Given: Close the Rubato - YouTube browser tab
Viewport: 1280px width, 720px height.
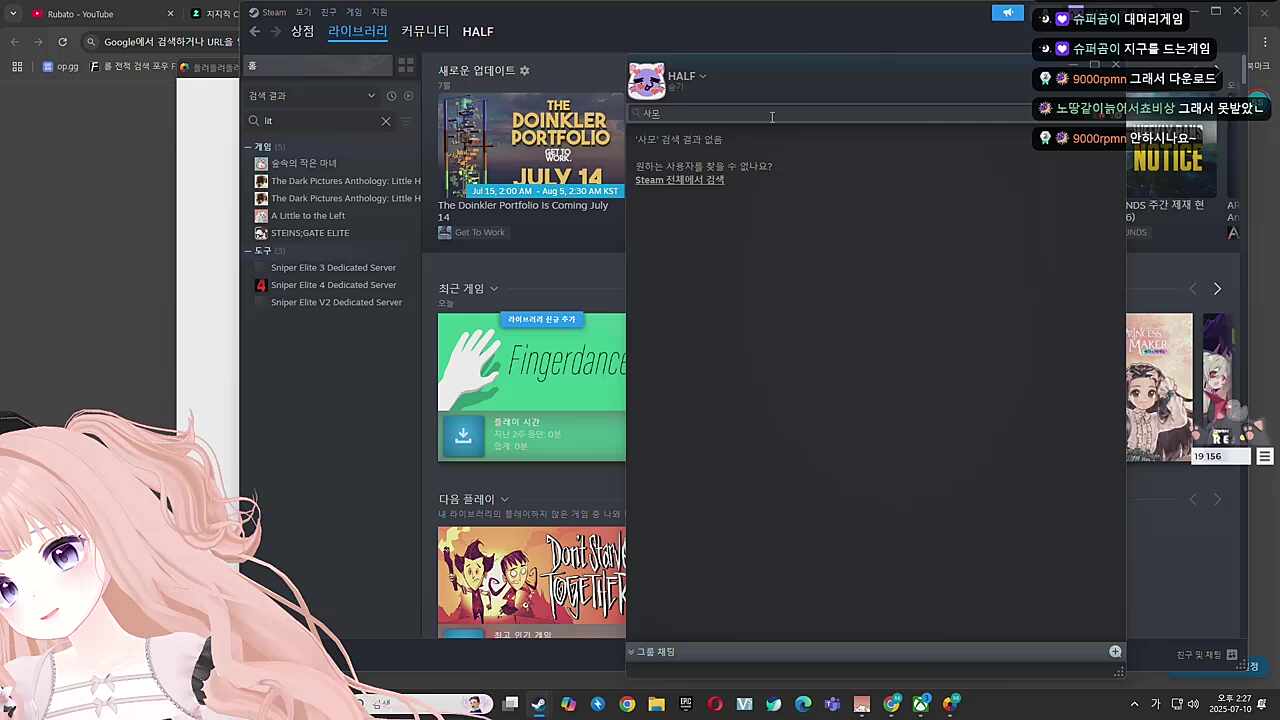Looking at the screenshot, I should 170,14.
